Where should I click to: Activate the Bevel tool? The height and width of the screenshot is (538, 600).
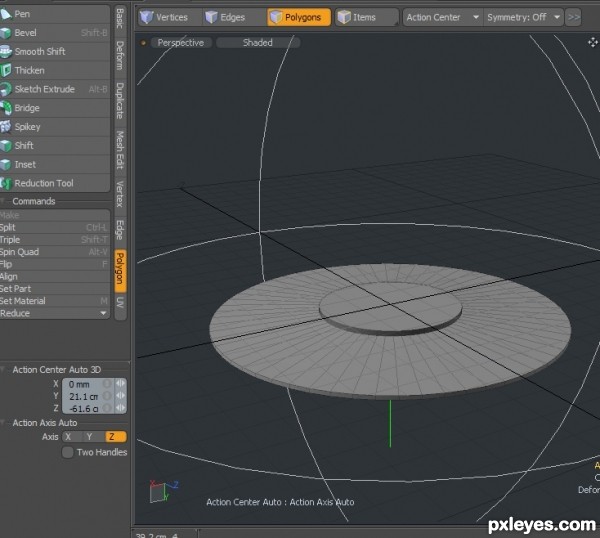point(55,33)
